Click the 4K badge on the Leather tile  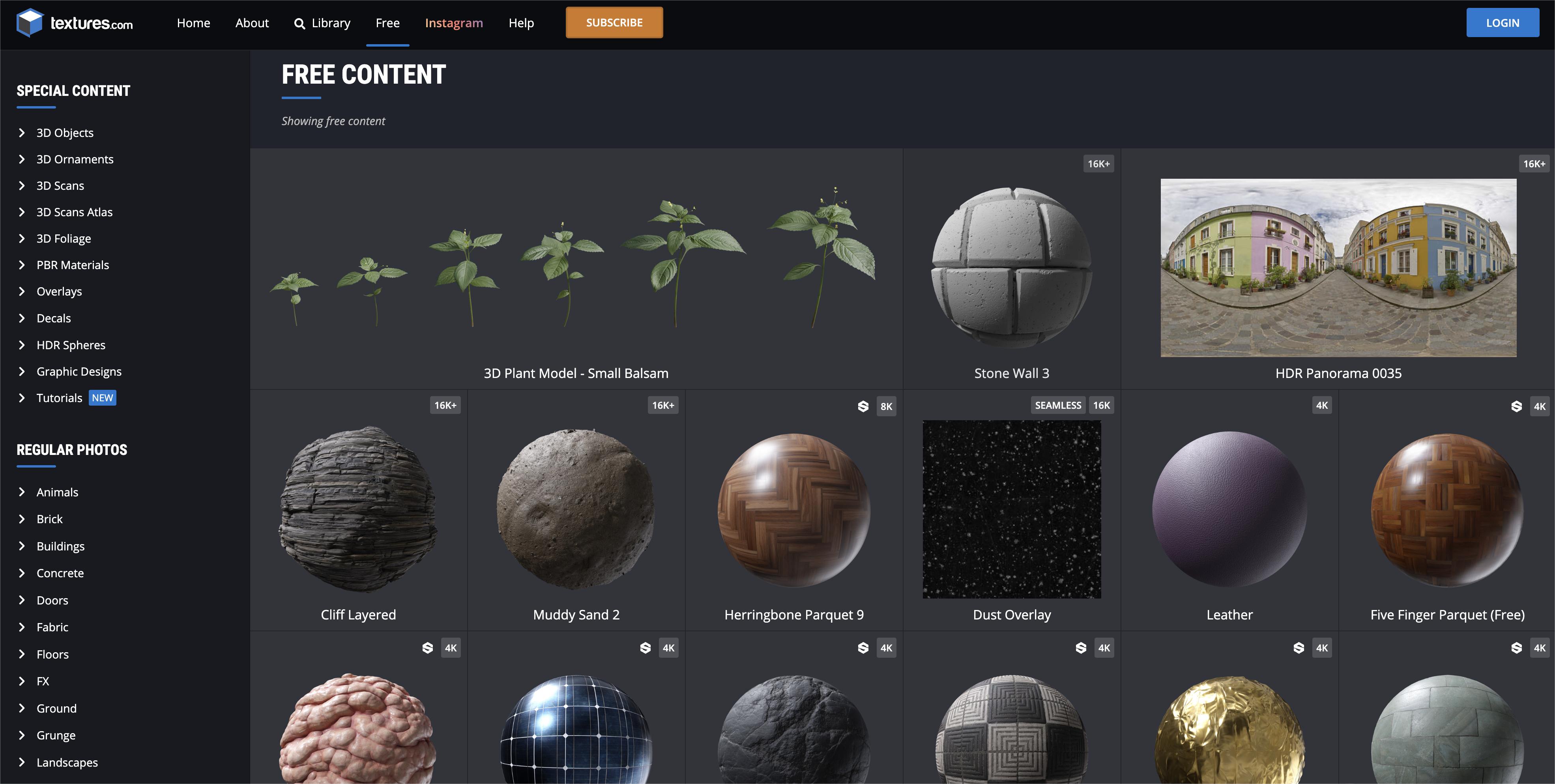click(1321, 405)
